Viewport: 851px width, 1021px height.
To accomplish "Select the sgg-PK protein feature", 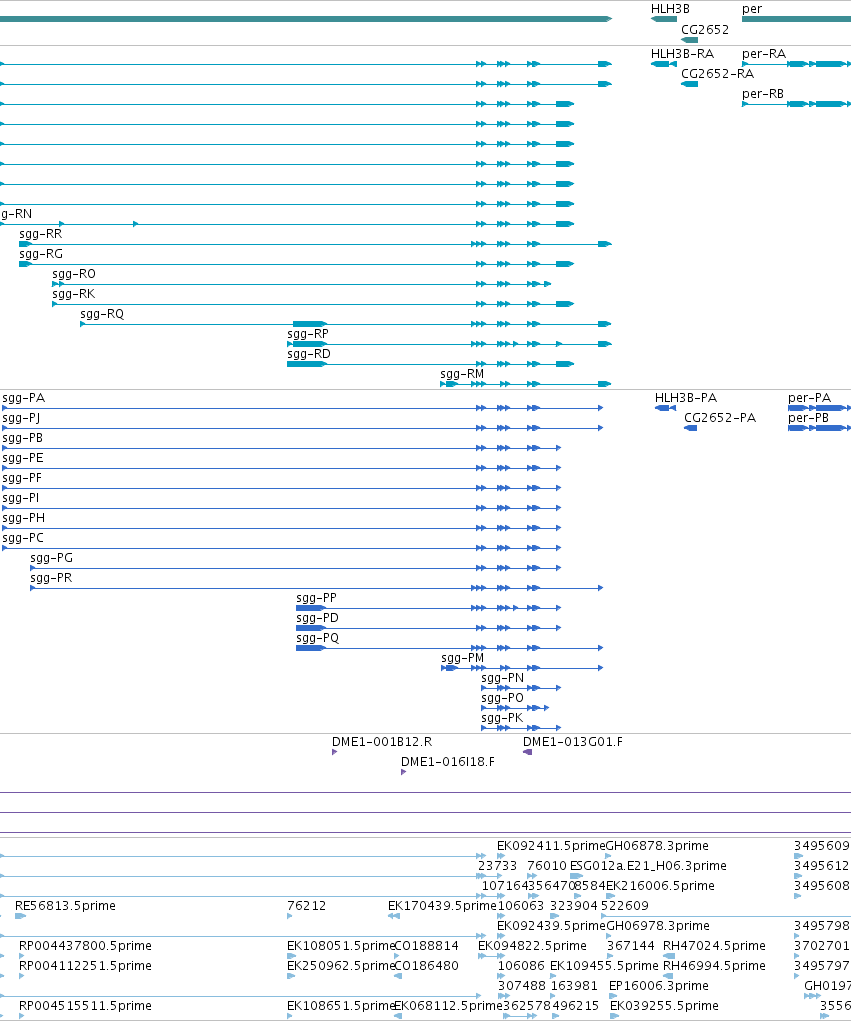I will (521, 728).
